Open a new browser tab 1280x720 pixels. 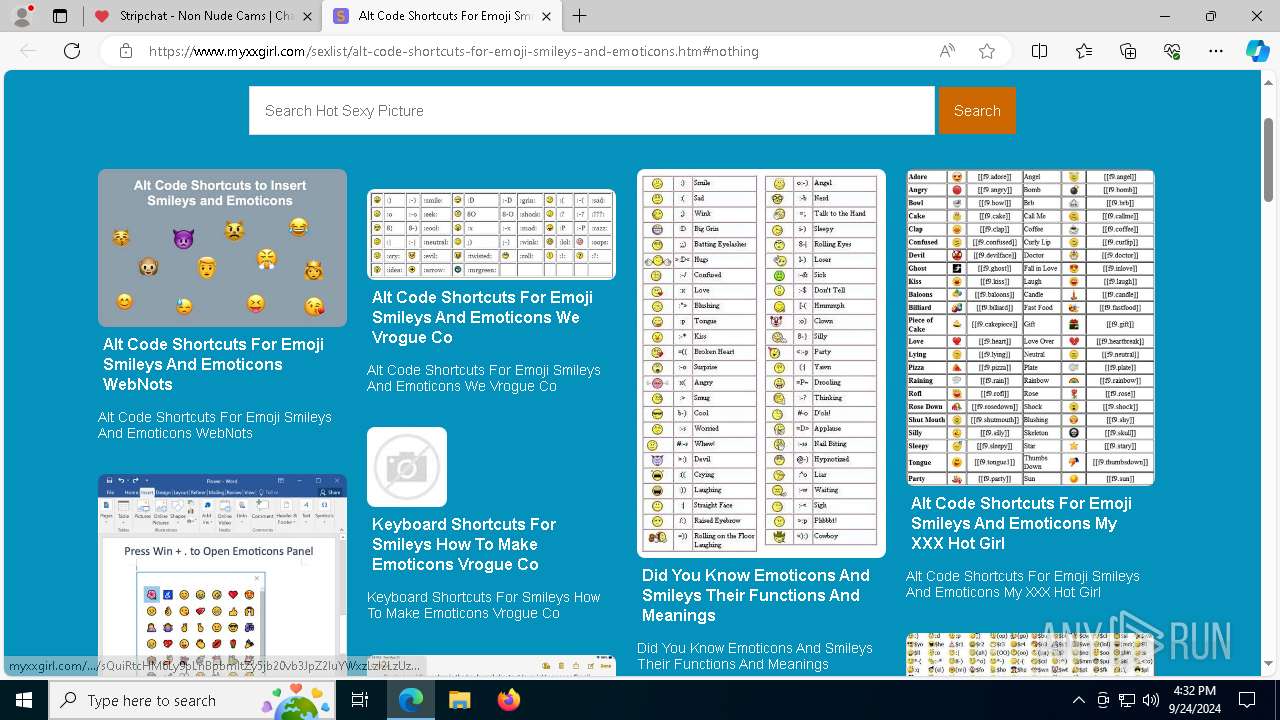click(579, 16)
